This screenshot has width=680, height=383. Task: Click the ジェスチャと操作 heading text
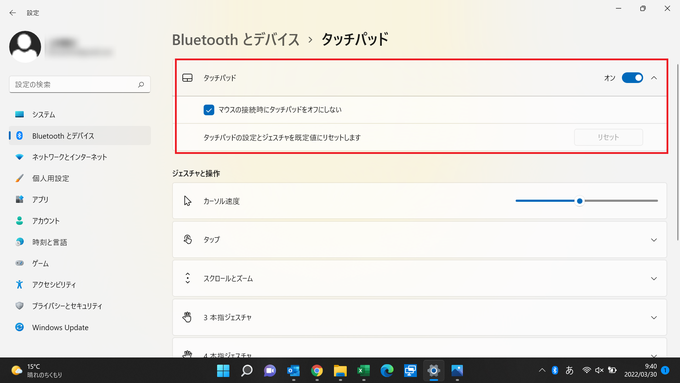pyautogui.click(x=196, y=173)
